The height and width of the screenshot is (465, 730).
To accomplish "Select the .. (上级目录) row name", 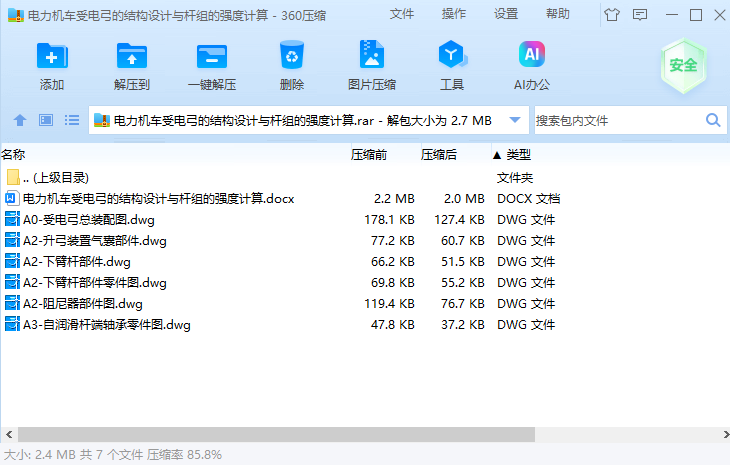I will 56,177.
